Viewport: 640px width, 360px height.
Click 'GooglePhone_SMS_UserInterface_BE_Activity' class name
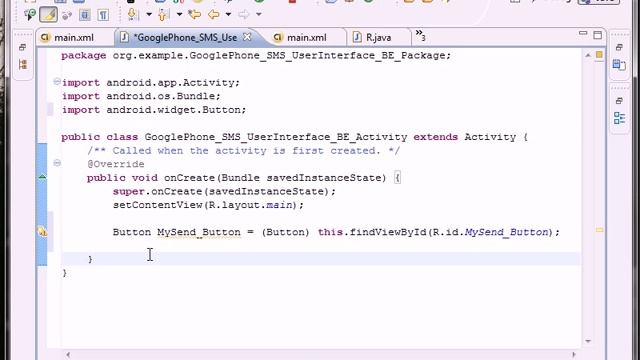[x=276, y=137]
